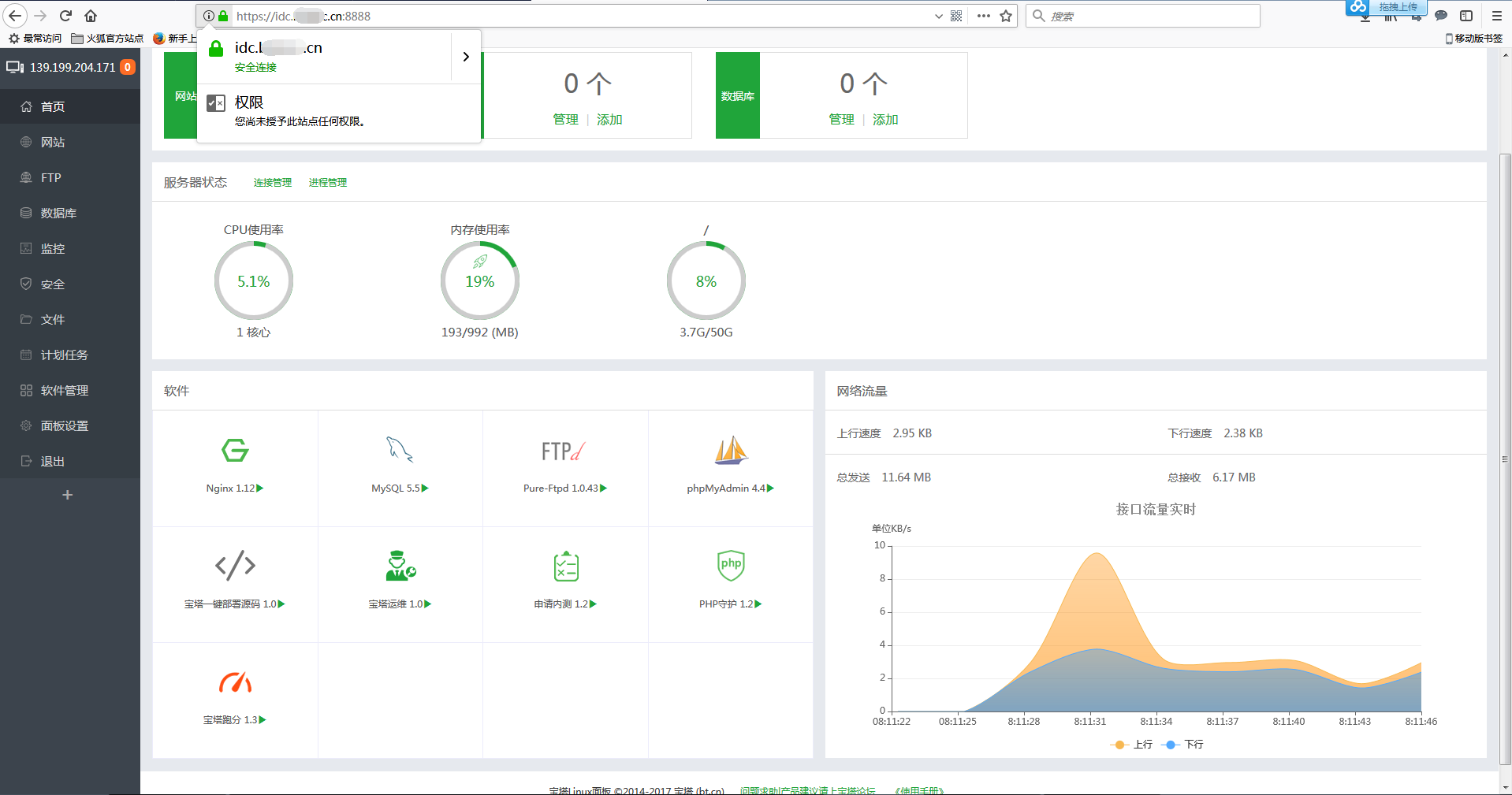
Task: Open the 计划任务 sidebar menu item
Action: pos(70,355)
